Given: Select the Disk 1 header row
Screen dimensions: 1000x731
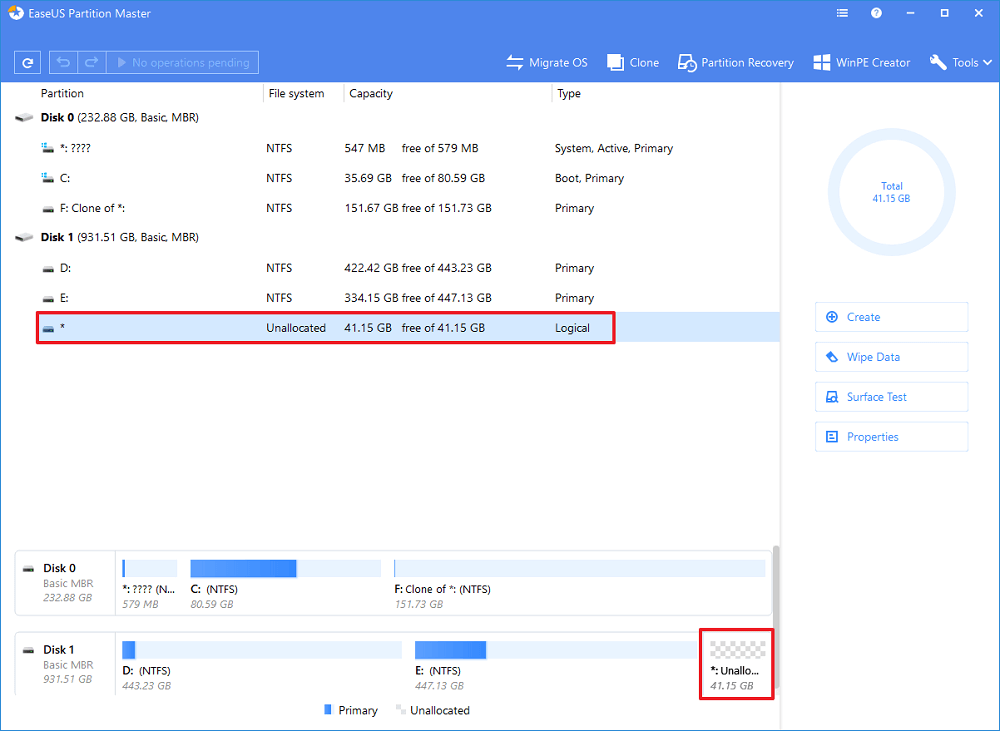Looking at the screenshot, I should point(120,238).
